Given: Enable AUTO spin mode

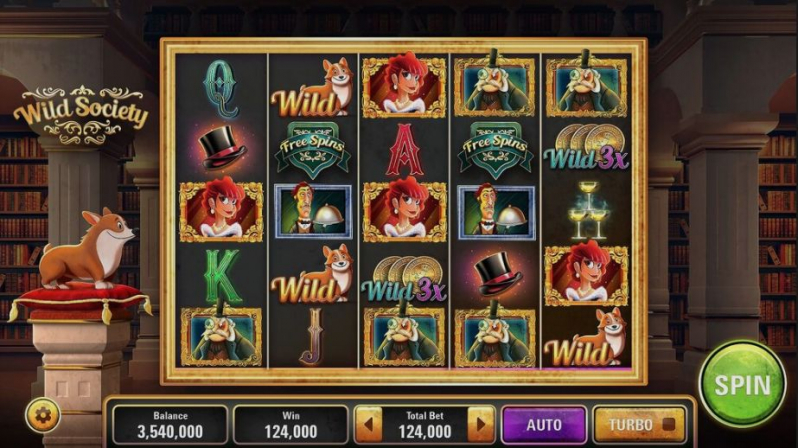Looking at the screenshot, I should tap(544, 425).
